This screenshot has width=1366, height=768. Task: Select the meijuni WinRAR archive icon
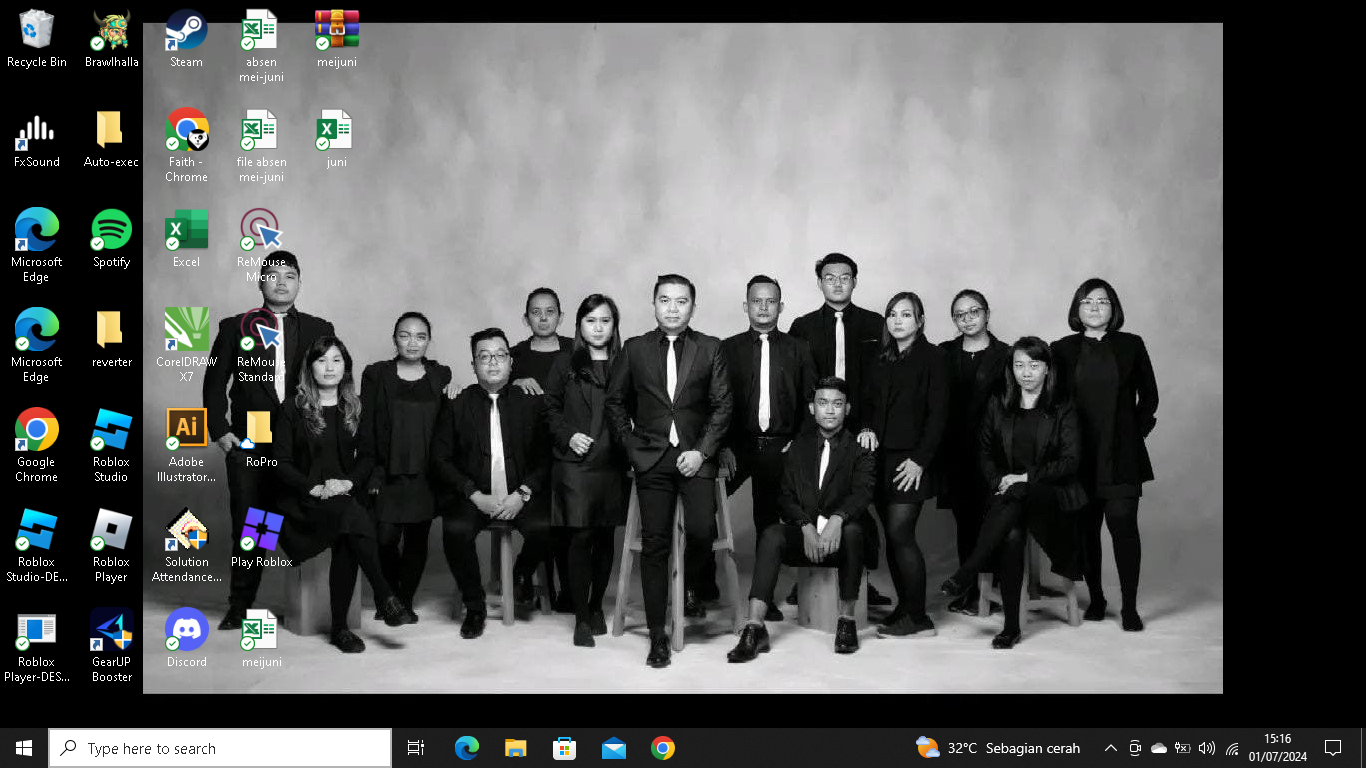[336, 39]
